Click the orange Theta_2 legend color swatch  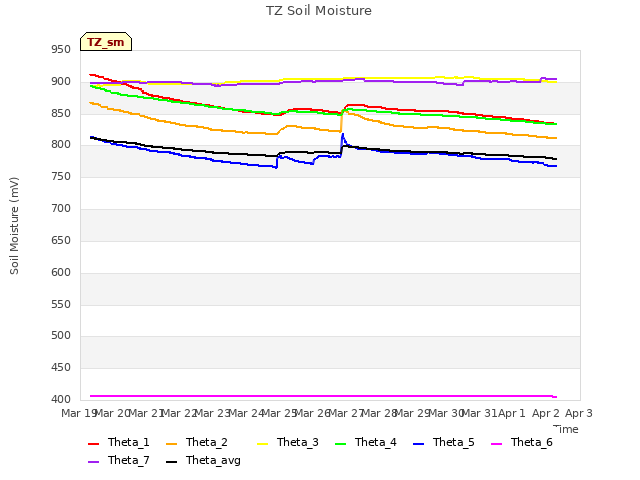172,444
